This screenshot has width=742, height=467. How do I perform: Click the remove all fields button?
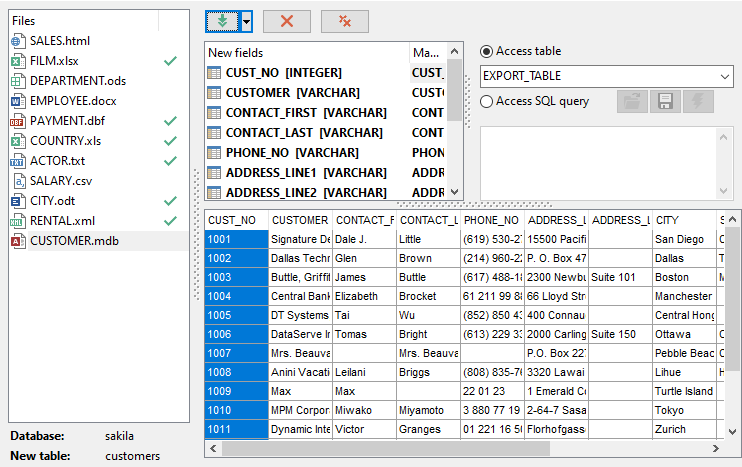[x=345, y=21]
